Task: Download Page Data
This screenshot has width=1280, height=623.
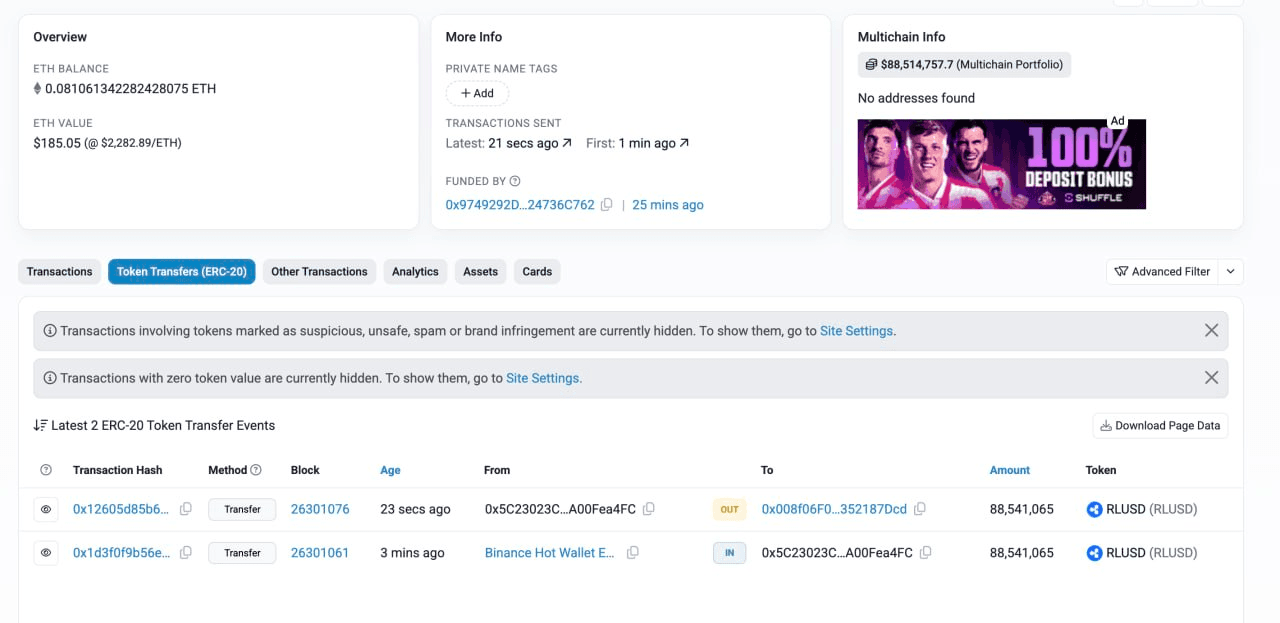Action: [x=1160, y=425]
